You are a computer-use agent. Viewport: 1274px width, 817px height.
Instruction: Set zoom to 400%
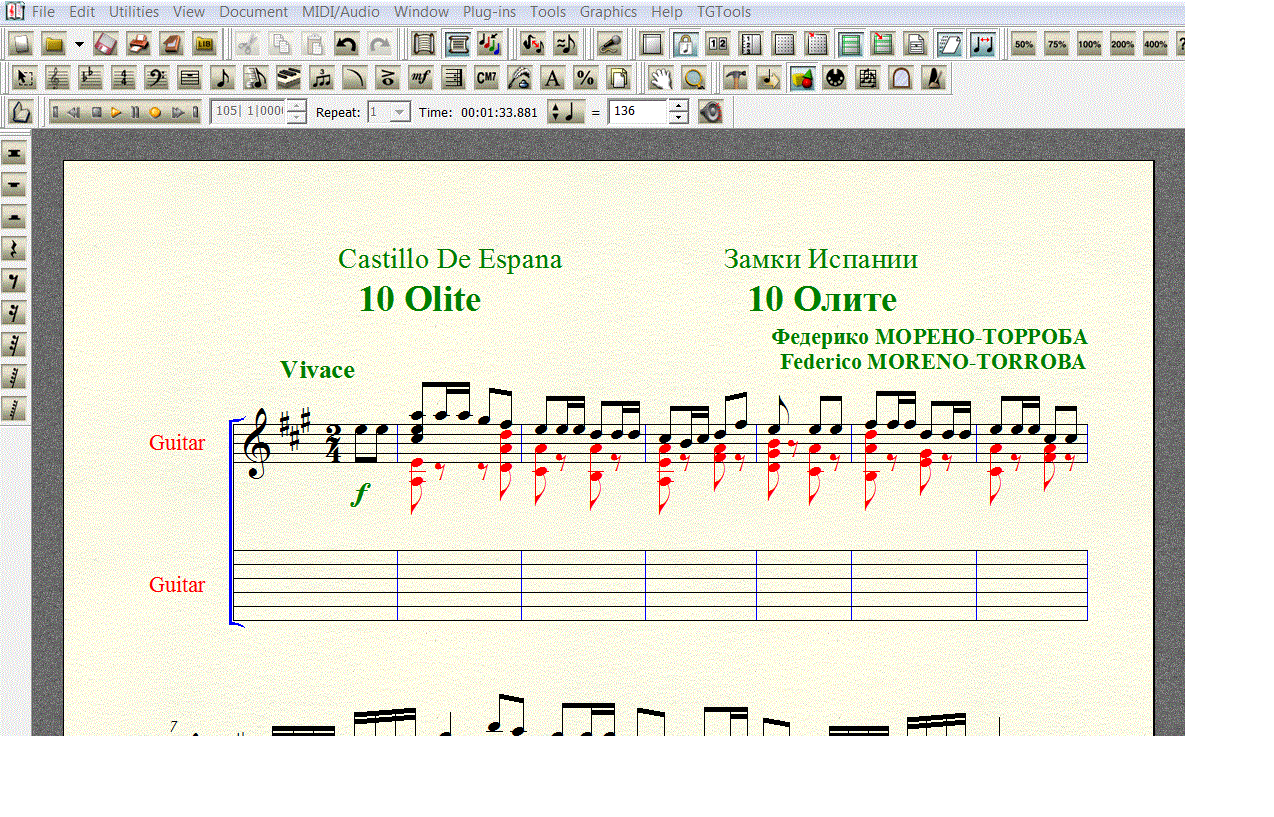click(x=1156, y=44)
